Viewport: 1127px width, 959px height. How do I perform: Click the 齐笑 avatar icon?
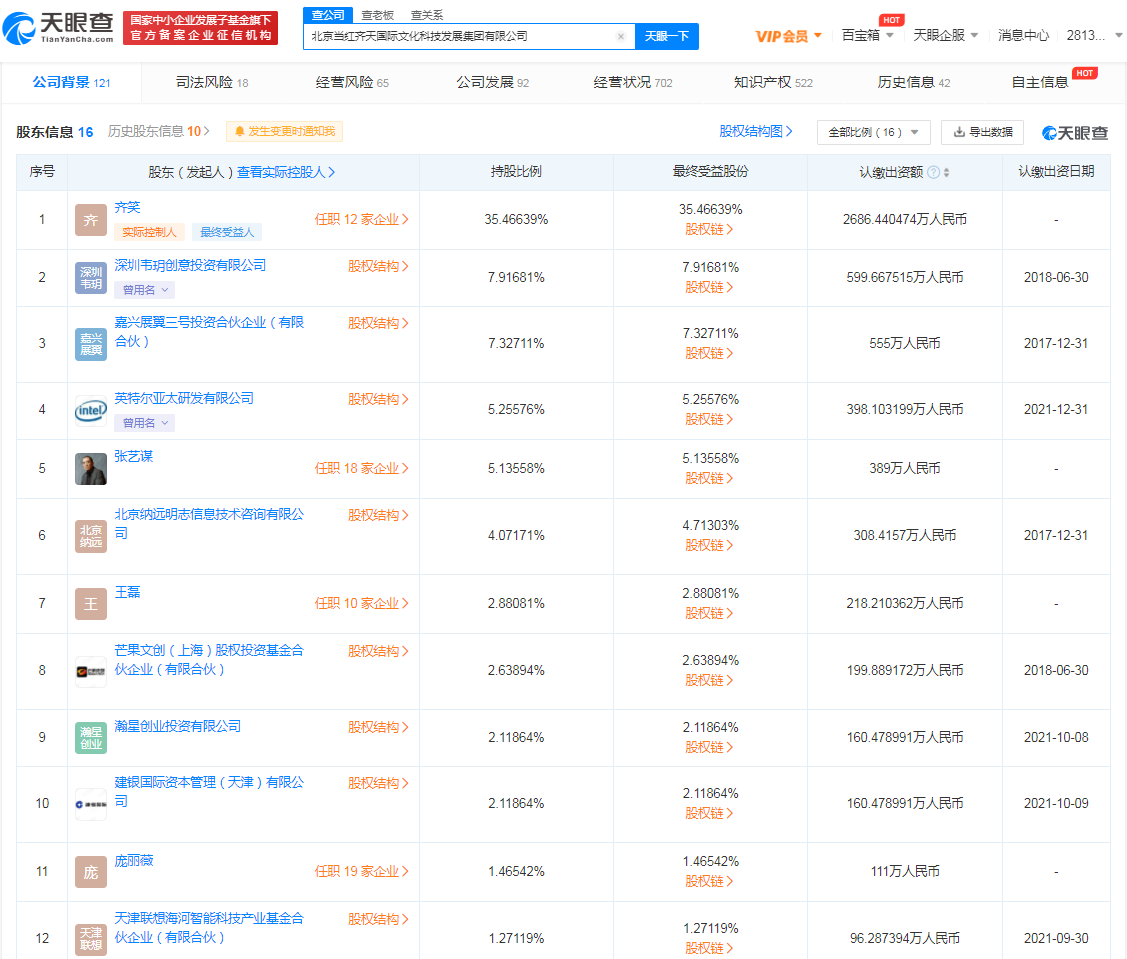[91, 220]
